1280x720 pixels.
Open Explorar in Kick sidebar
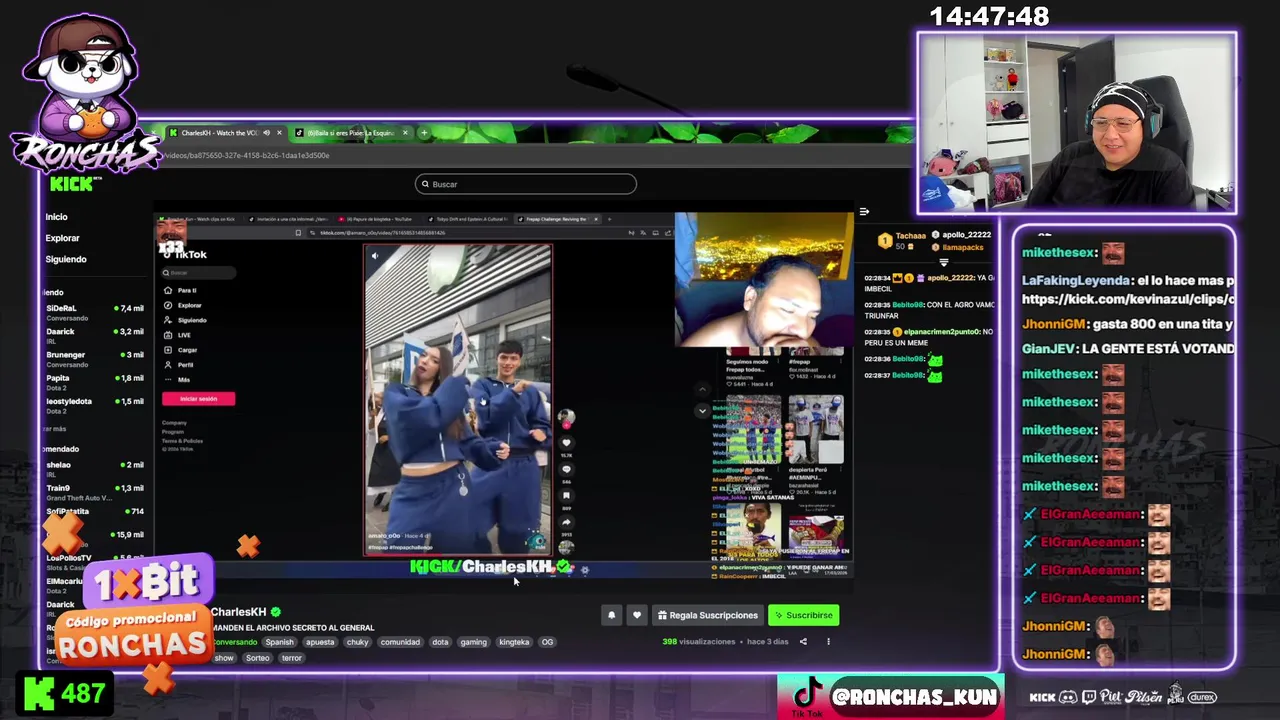(x=62, y=238)
